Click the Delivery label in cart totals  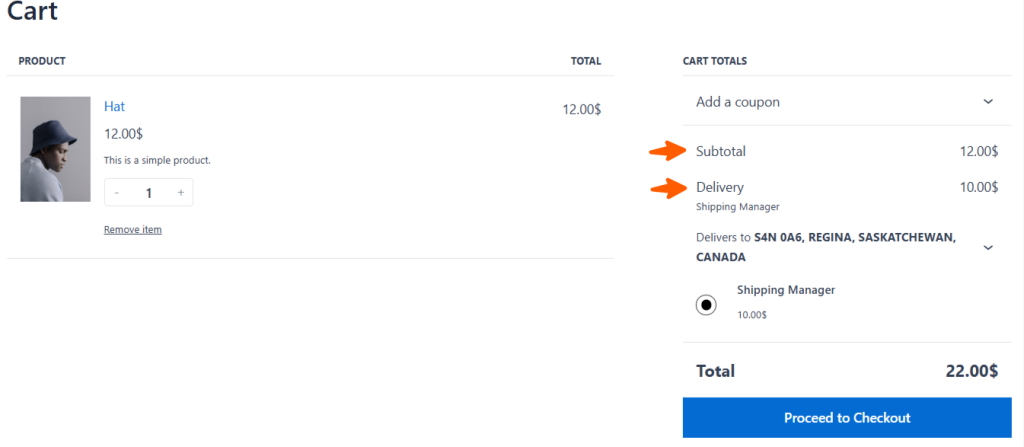(x=720, y=187)
